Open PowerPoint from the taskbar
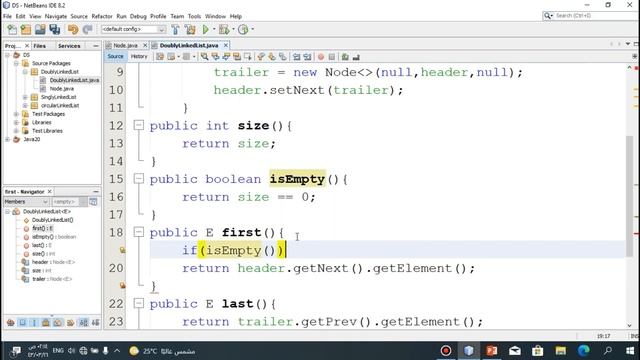640x360 pixels. coord(491,351)
